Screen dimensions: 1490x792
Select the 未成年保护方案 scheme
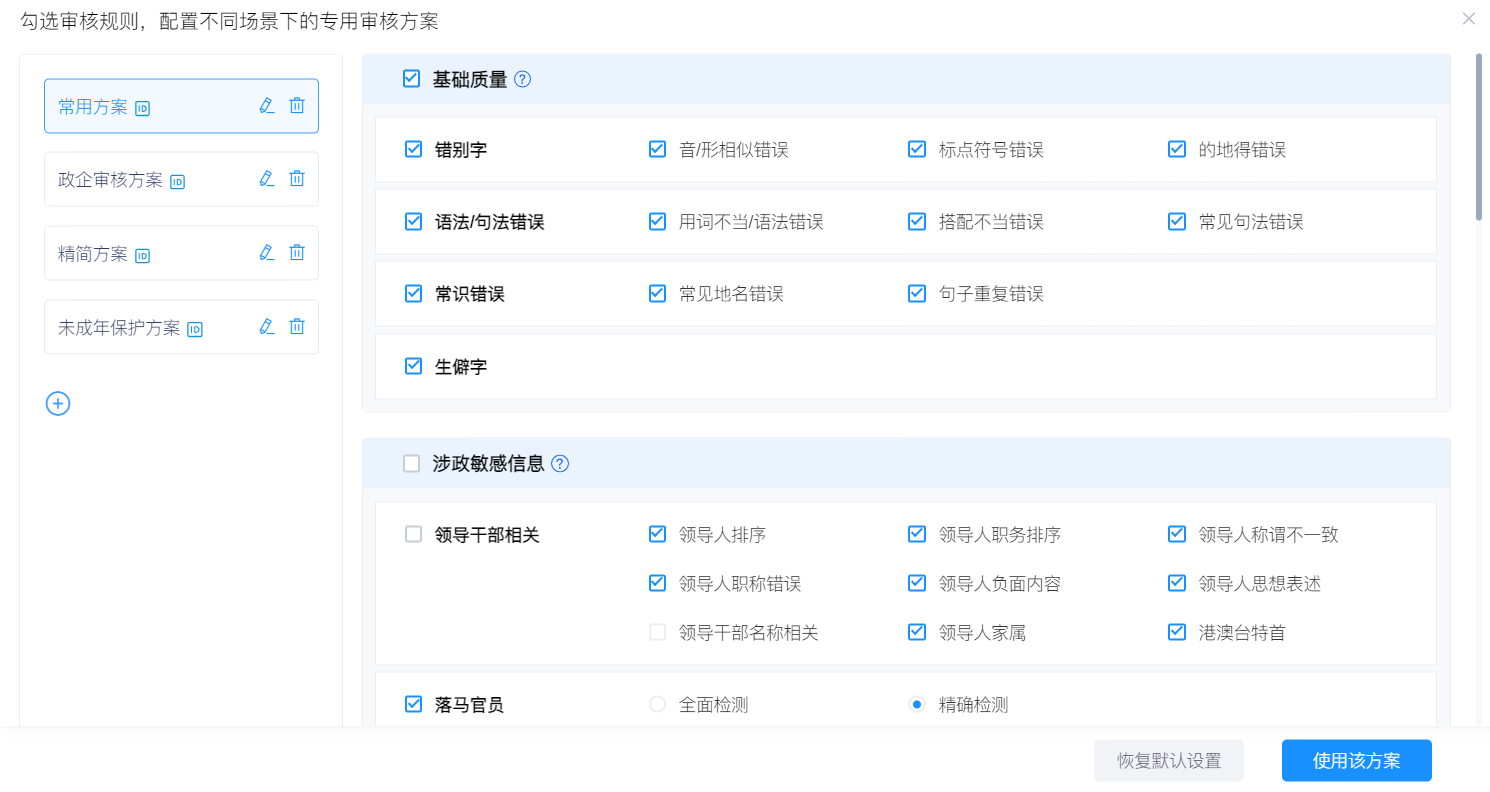pyautogui.click(x=181, y=327)
